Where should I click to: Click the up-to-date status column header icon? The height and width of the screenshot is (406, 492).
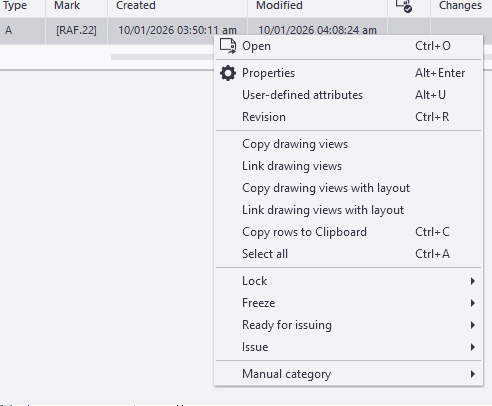click(404, 6)
